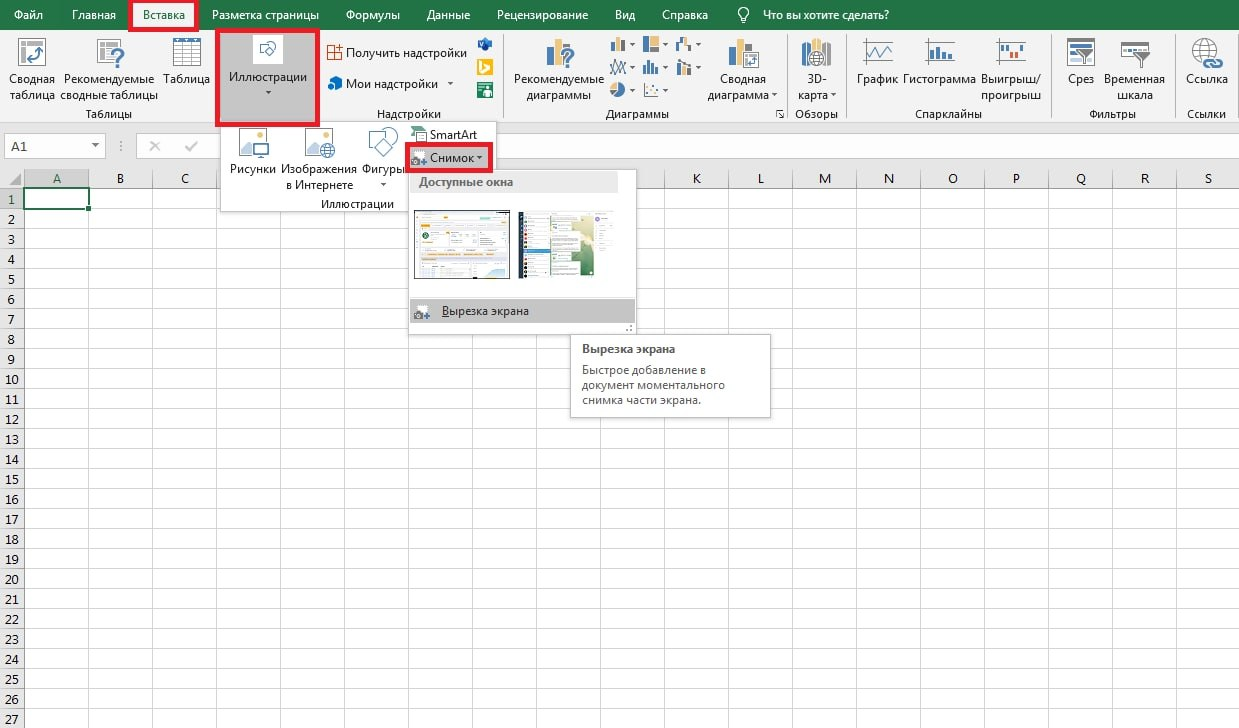Click the Что вы хотите сделать search field
The height and width of the screenshot is (728, 1239).
pyautogui.click(x=825, y=15)
